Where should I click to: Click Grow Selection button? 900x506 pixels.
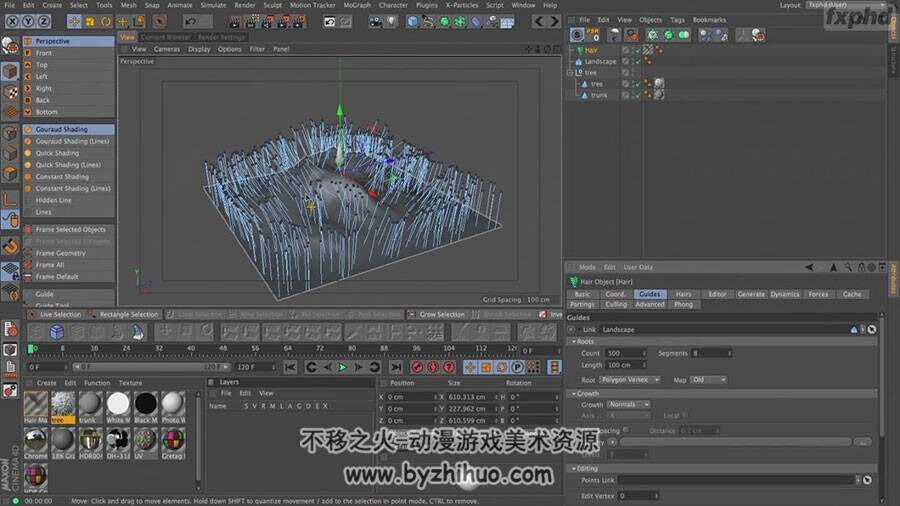pos(437,314)
